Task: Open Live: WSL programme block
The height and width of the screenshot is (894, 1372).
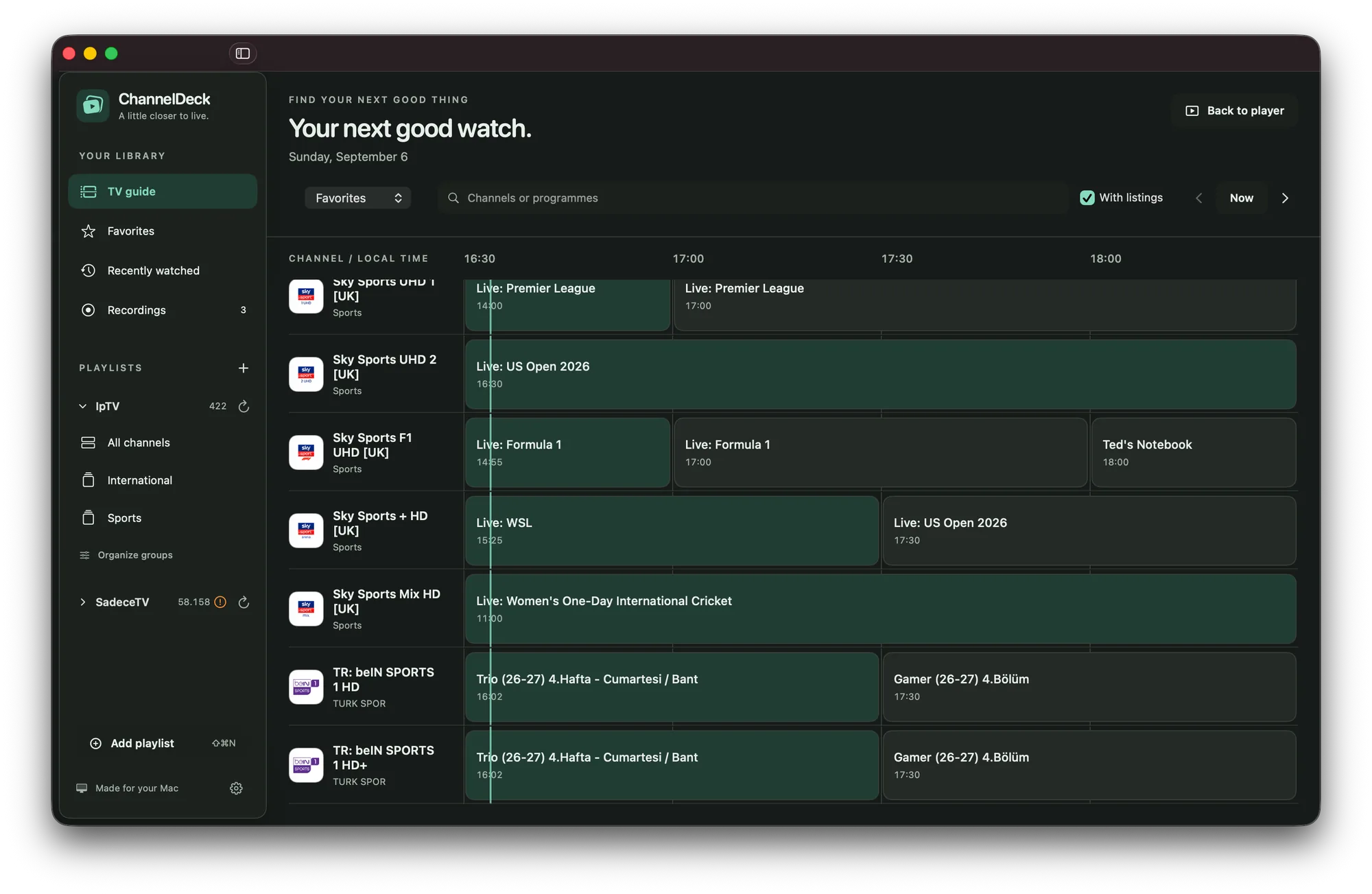Action: tap(672, 531)
